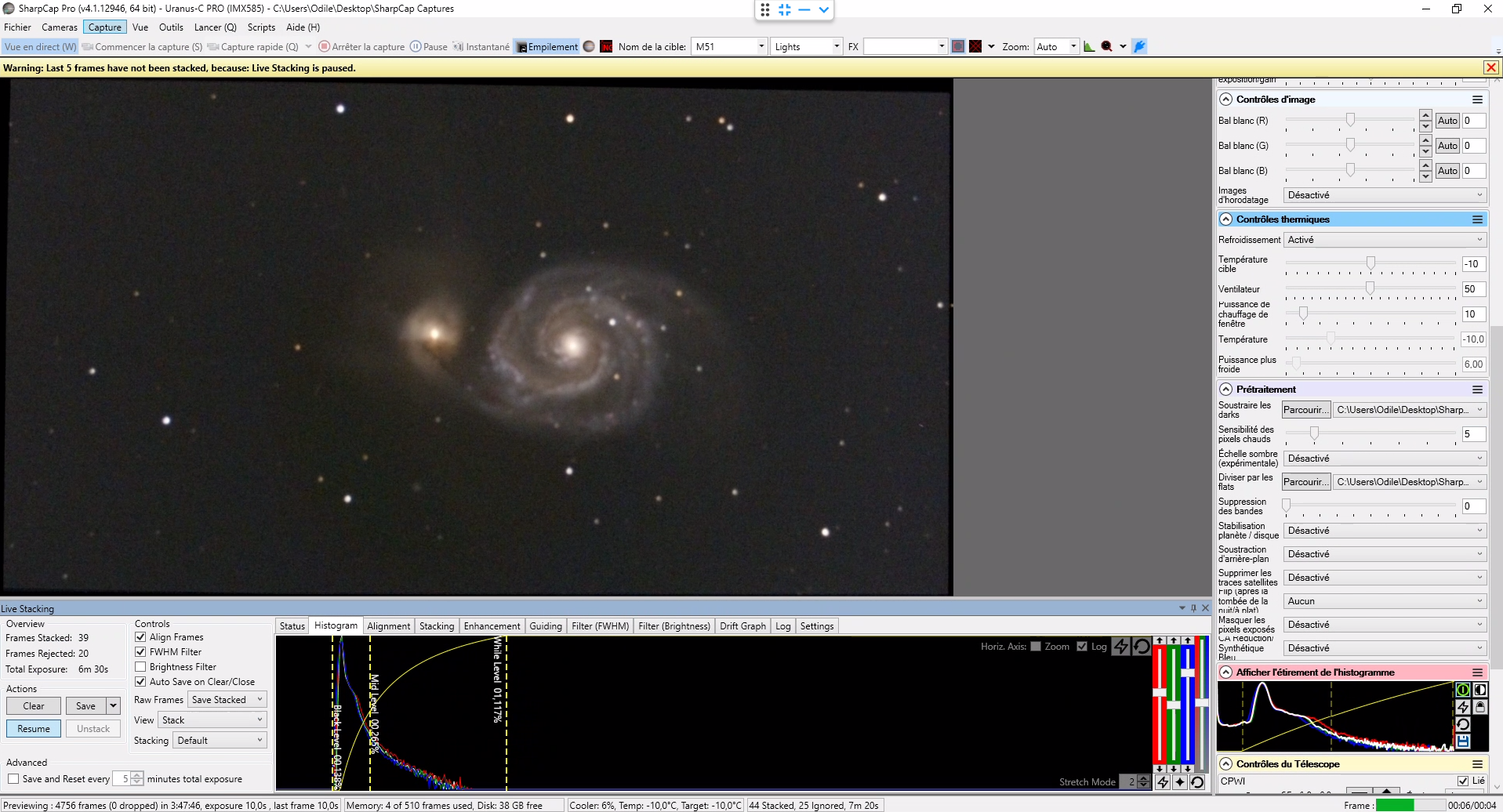This screenshot has width=1503, height=812.
Task: Reset stretch via circular arrow beside Log
Action: (x=1142, y=647)
